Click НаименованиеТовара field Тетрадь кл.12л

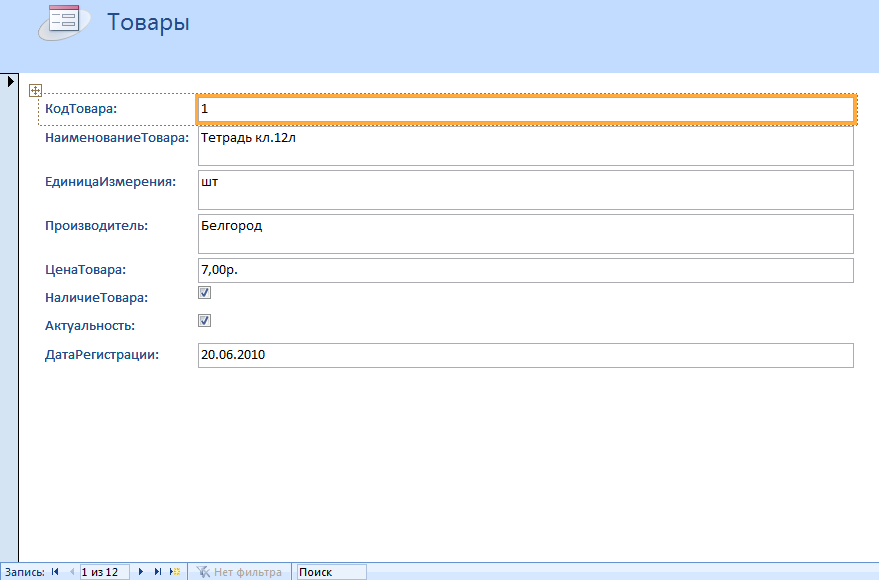526,146
